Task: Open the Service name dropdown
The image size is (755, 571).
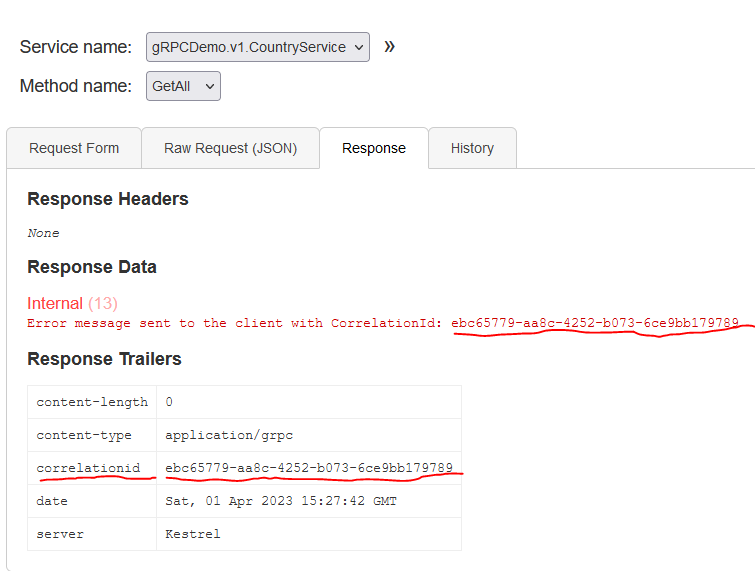Action: [x=258, y=47]
